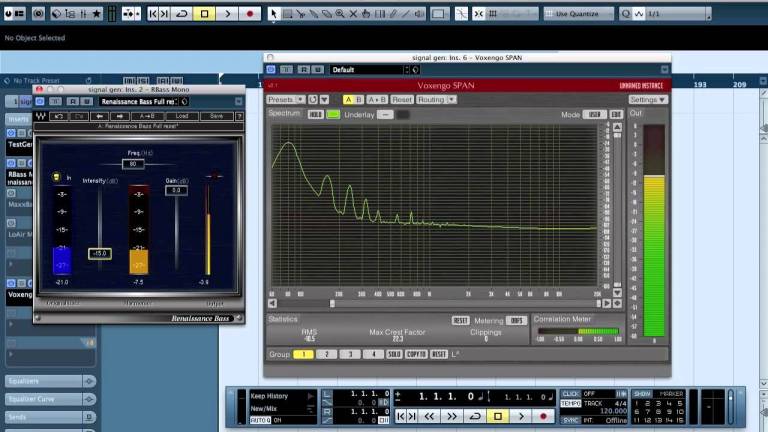The height and width of the screenshot is (432, 768).
Task: Toggle cycle loop in bottom transport panel
Action: pyautogui.click(x=475, y=416)
